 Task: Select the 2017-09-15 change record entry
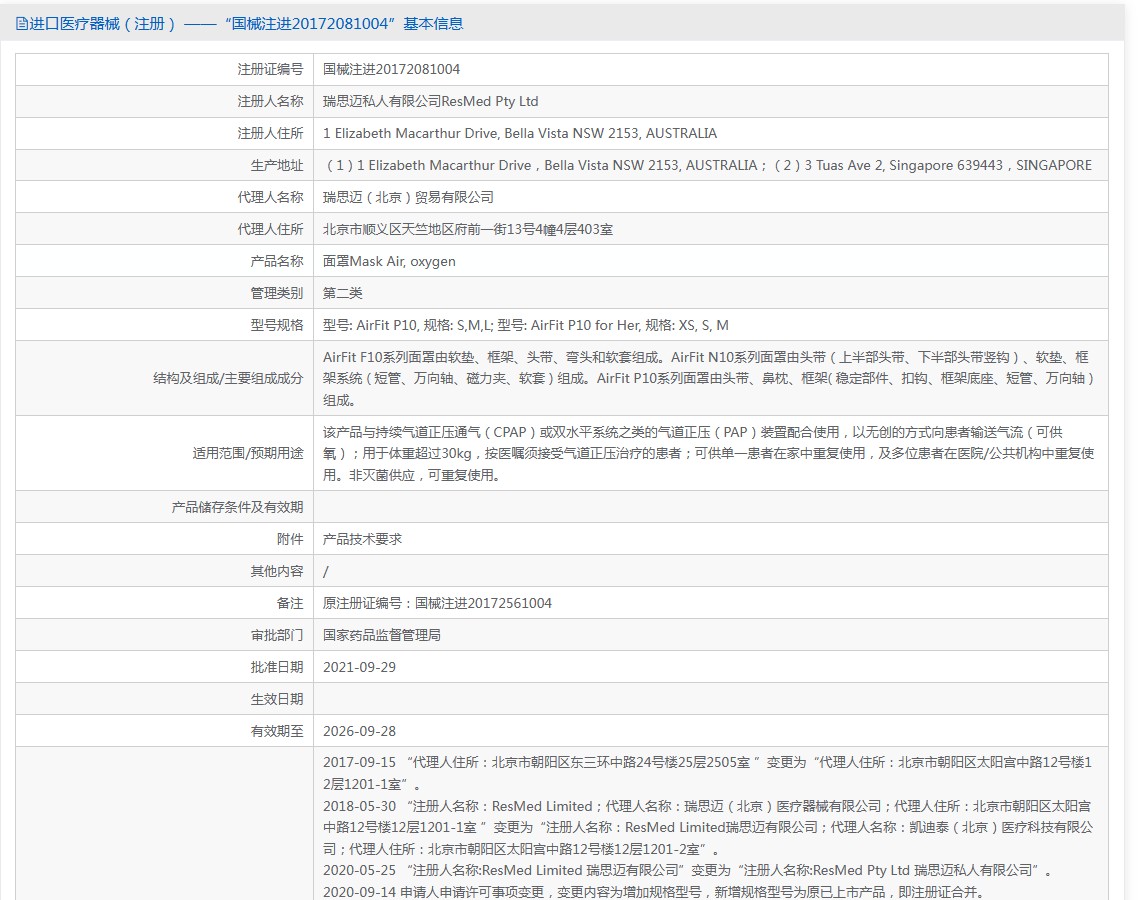pos(707,774)
